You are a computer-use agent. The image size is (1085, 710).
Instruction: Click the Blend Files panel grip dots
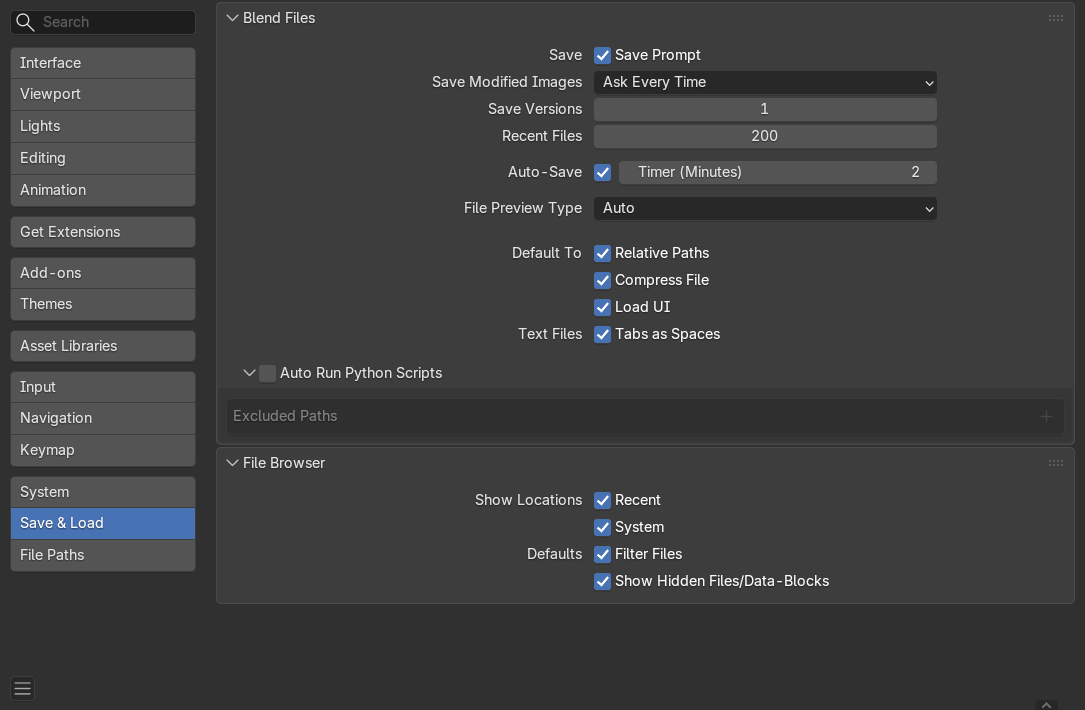[1055, 18]
